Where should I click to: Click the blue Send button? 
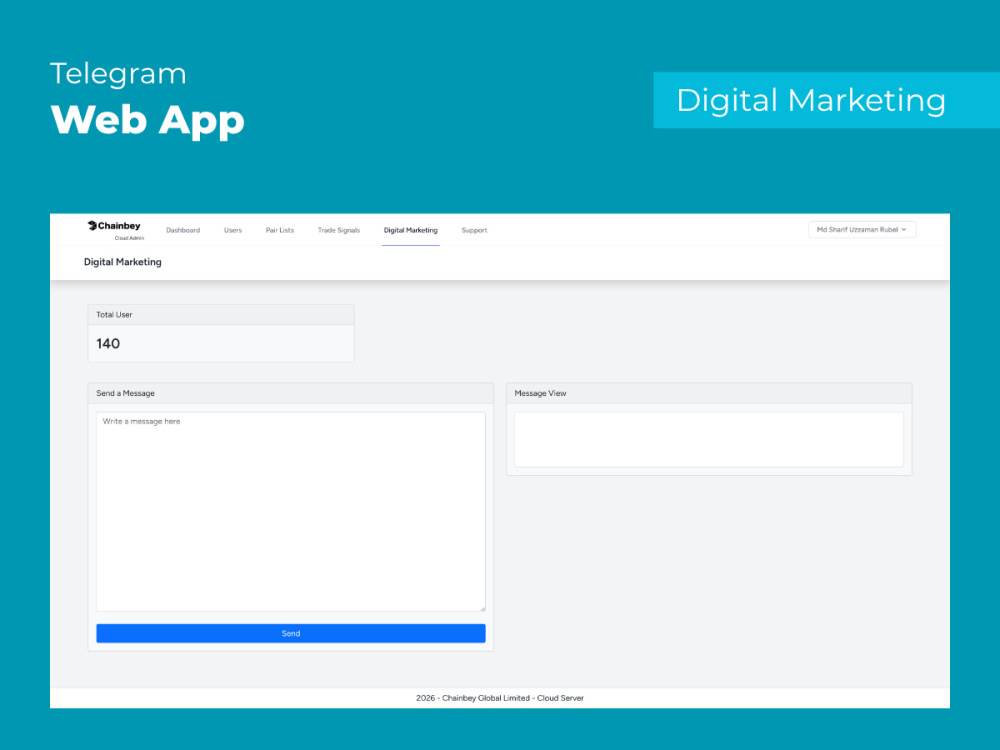(291, 633)
